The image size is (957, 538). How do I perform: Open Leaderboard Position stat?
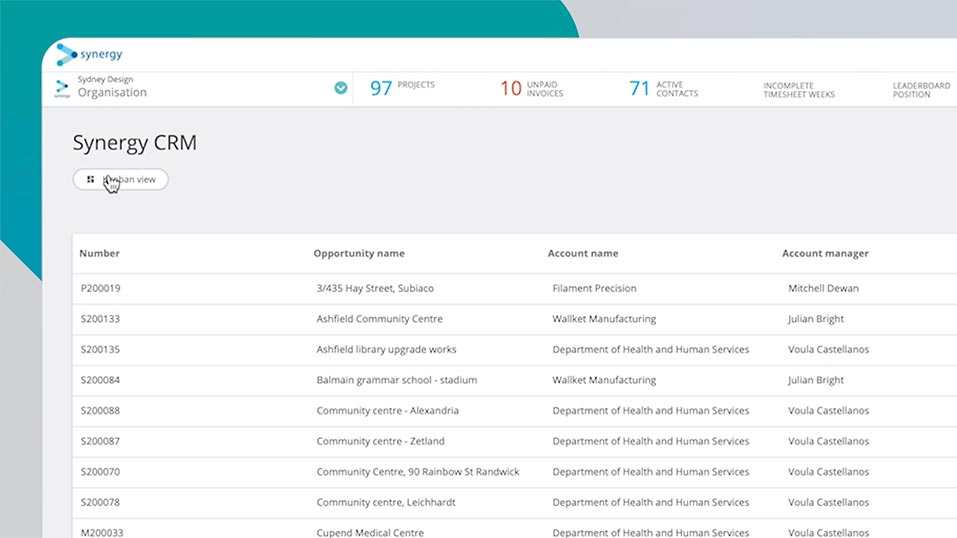tap(921, 90)
